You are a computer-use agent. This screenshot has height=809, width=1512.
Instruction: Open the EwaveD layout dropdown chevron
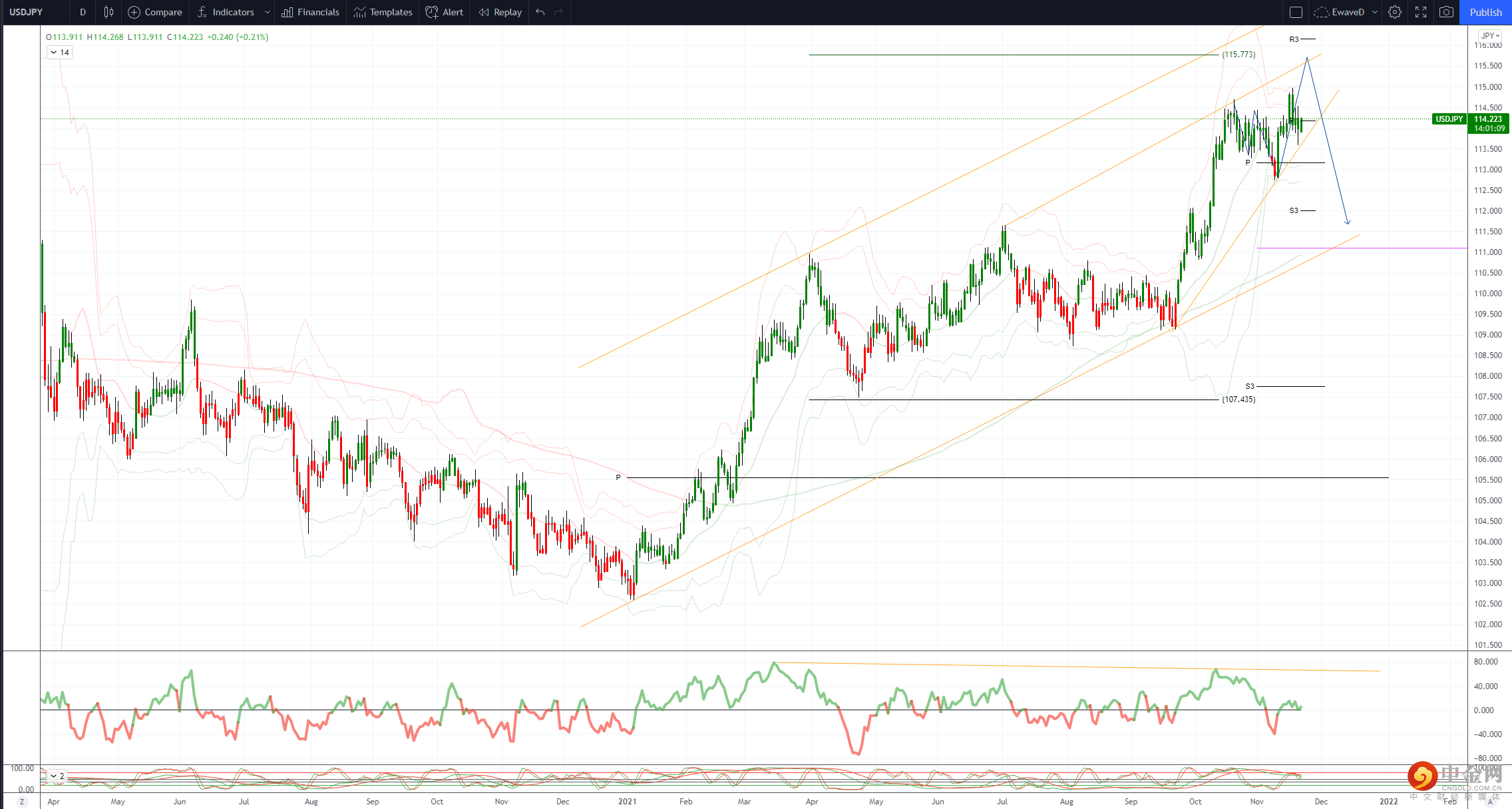[x=1374, y=12]
